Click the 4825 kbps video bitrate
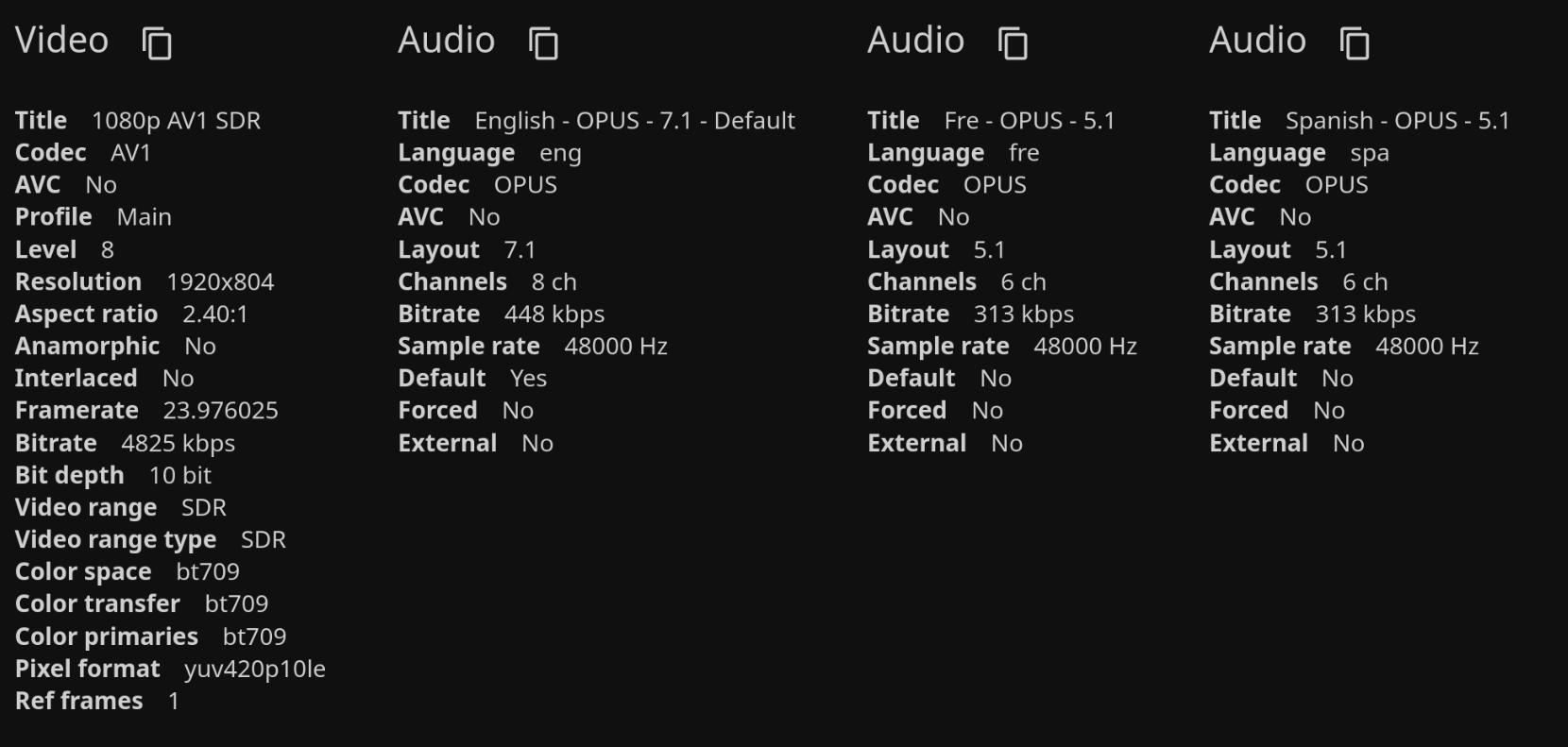1568x747 pixels. coord(178,444)
